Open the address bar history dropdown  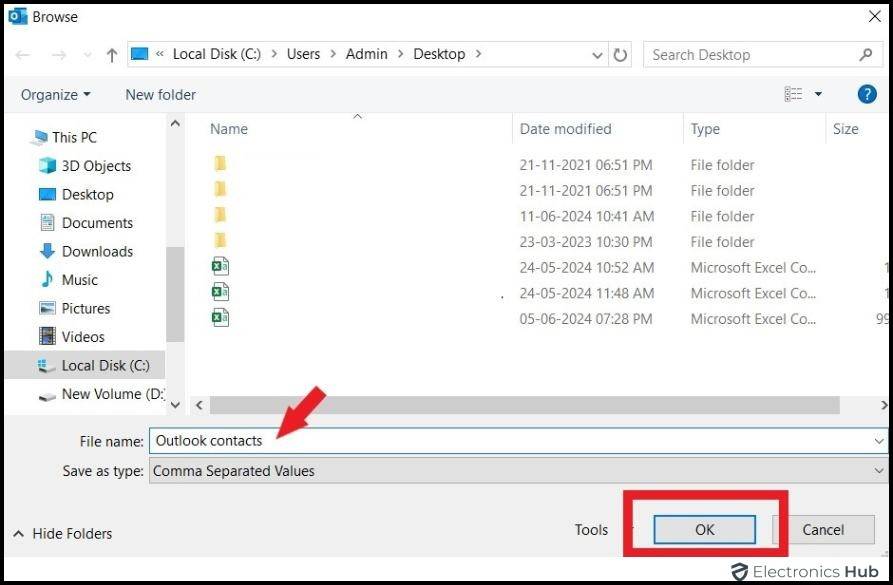(x=597, y=55)
